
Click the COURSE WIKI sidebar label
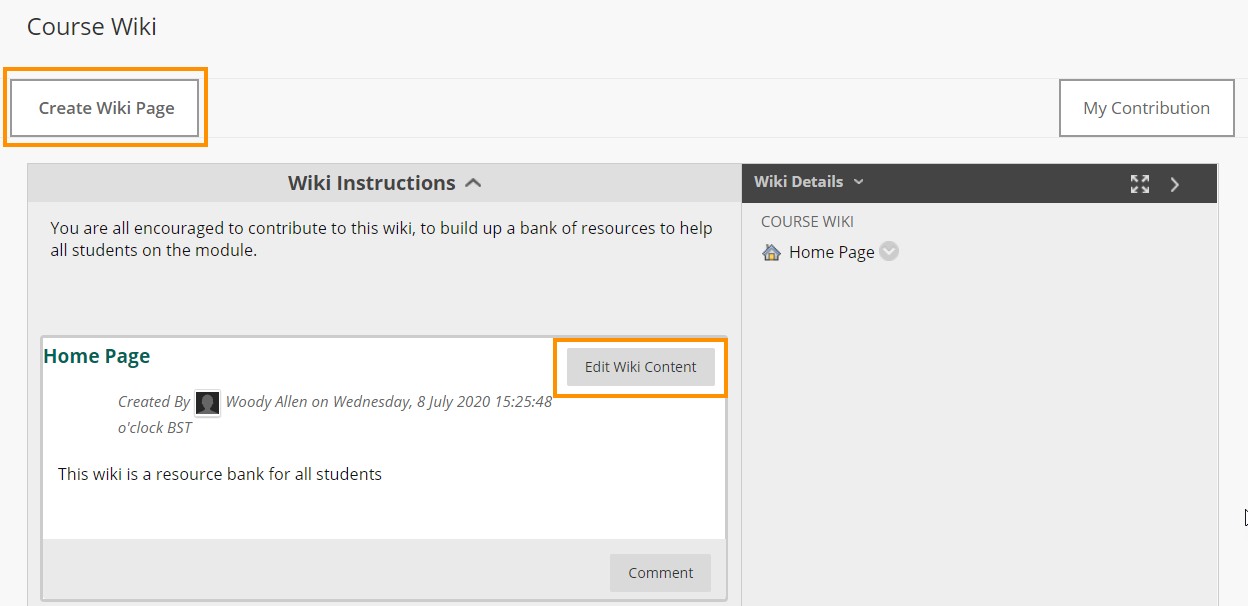(x=807, y=222)
